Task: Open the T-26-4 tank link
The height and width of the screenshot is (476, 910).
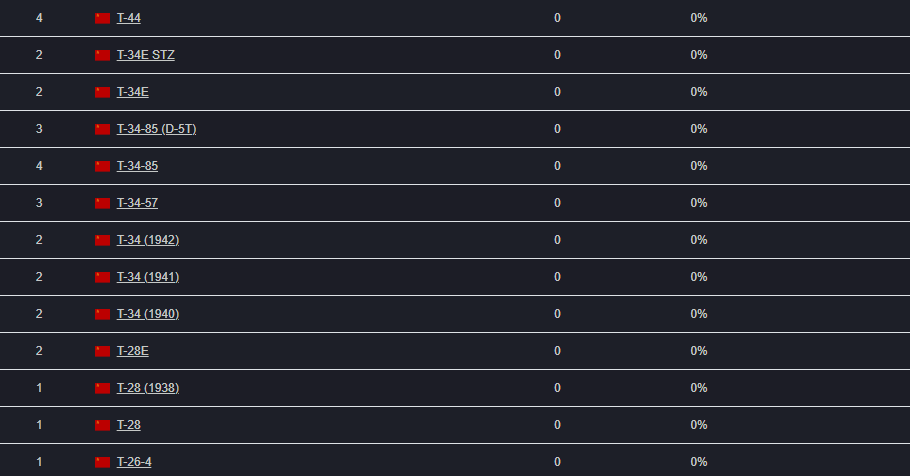Action: [134, 462]
